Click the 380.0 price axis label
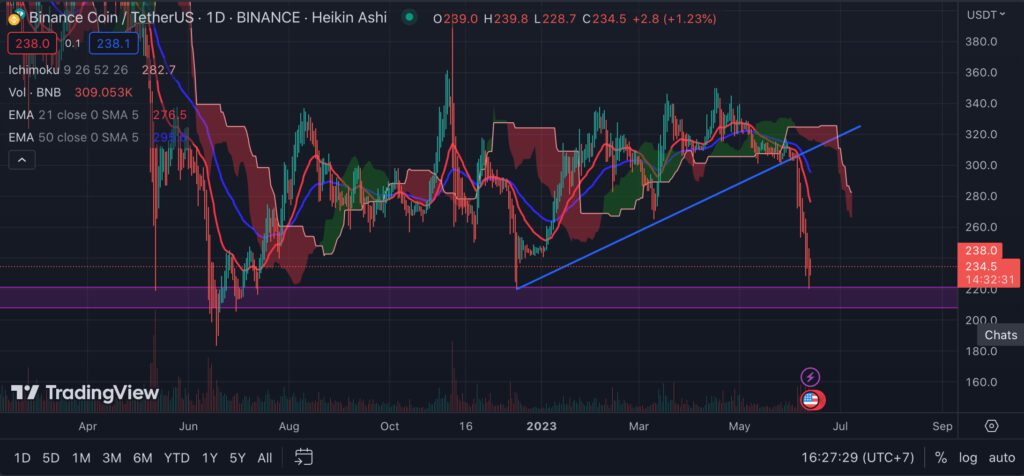Viewport: 1024px width, 476px height. [x=981, y=42]
